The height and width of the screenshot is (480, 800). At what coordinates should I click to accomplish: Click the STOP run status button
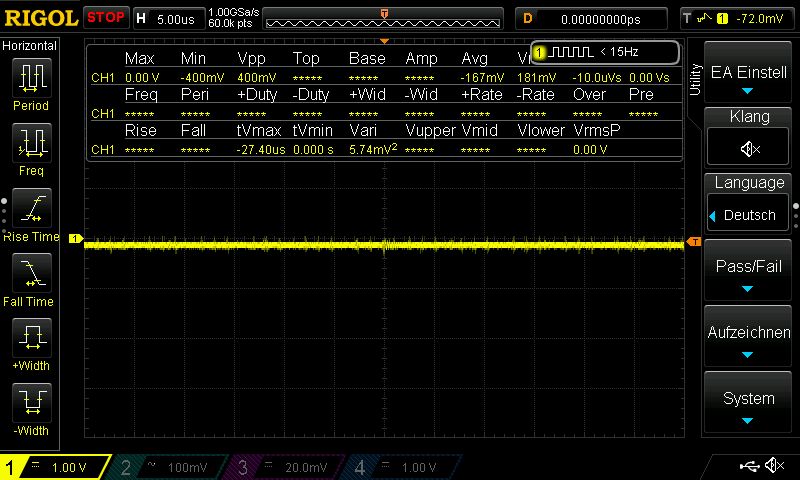coord(106,18)
